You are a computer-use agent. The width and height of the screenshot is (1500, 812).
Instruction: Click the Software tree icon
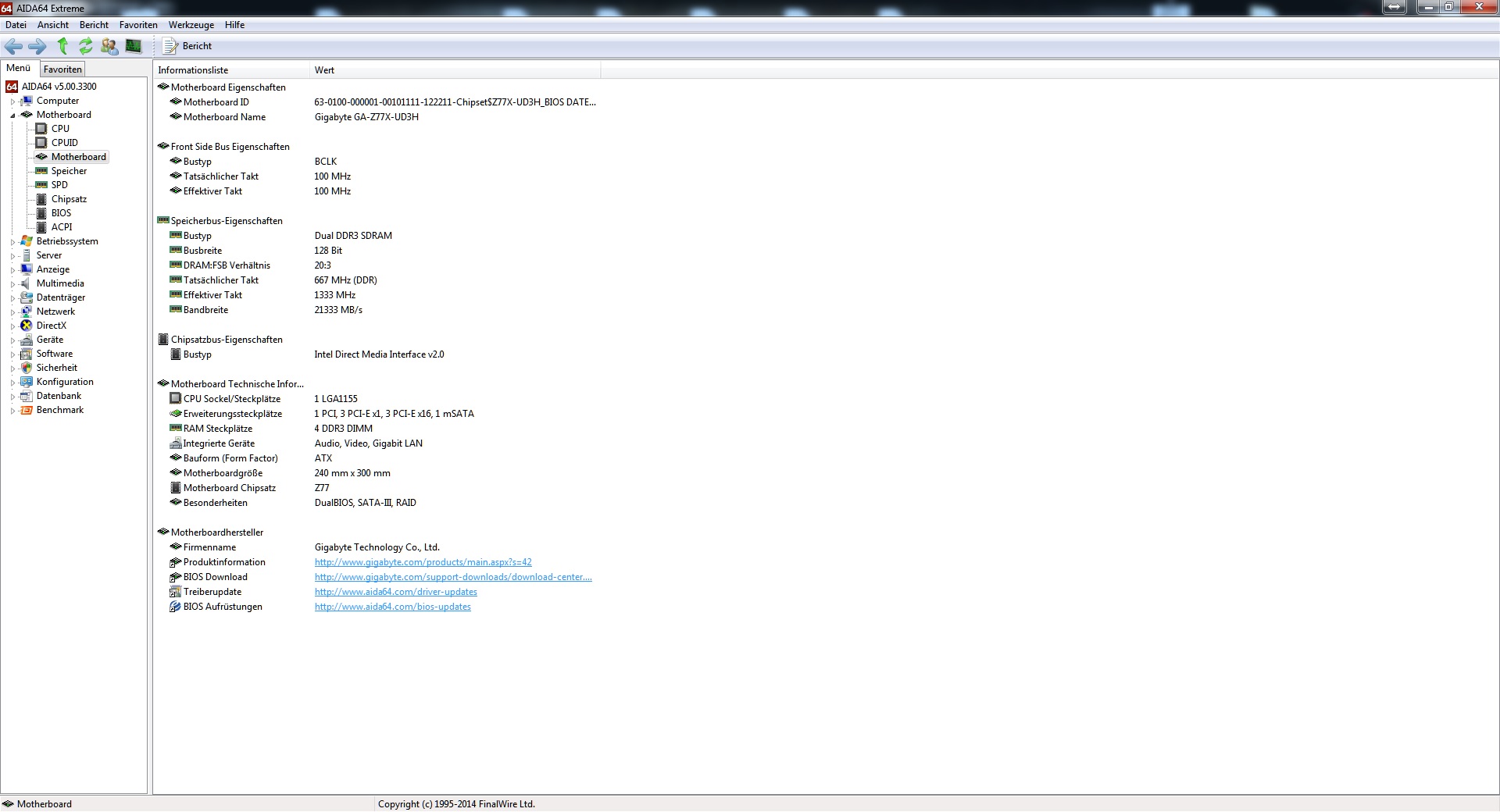(27, 354)
